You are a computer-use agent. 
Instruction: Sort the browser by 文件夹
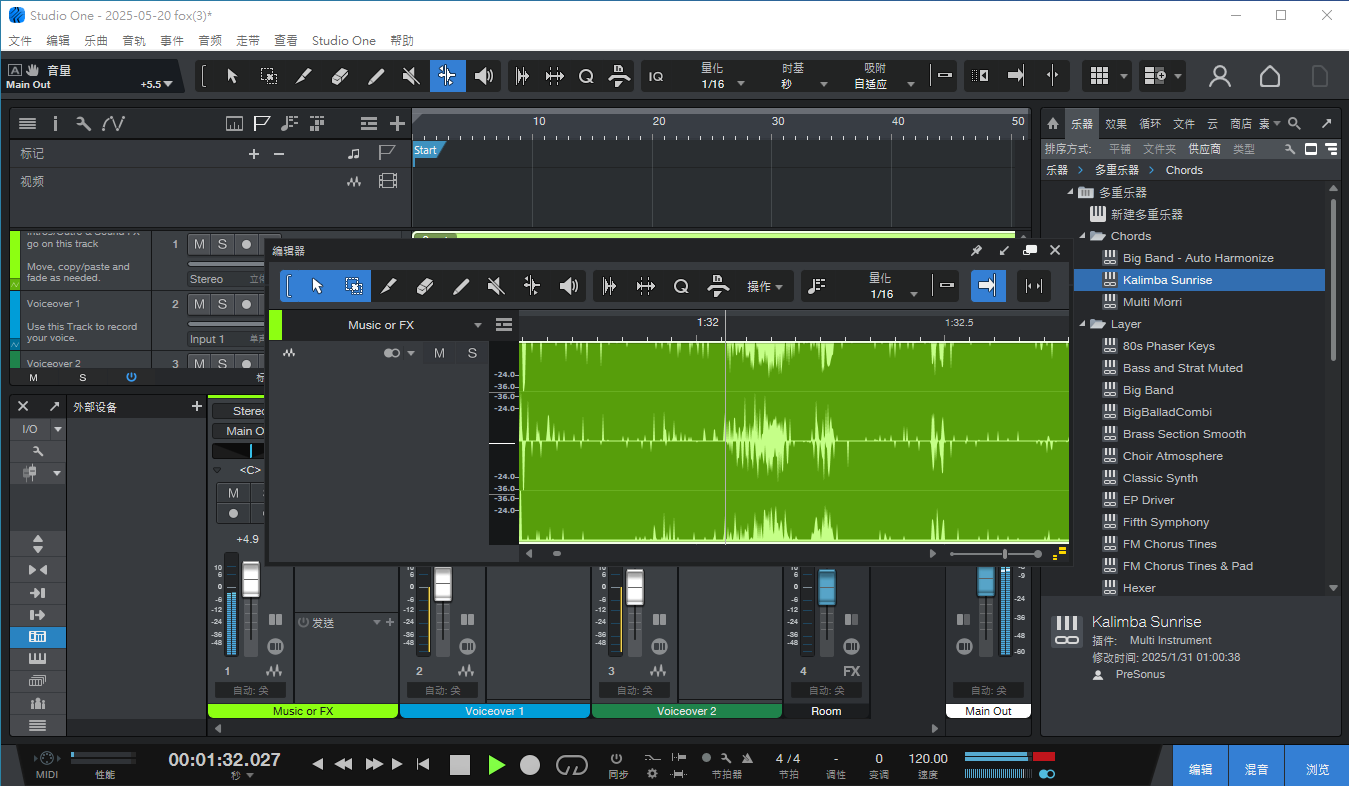1160,149
